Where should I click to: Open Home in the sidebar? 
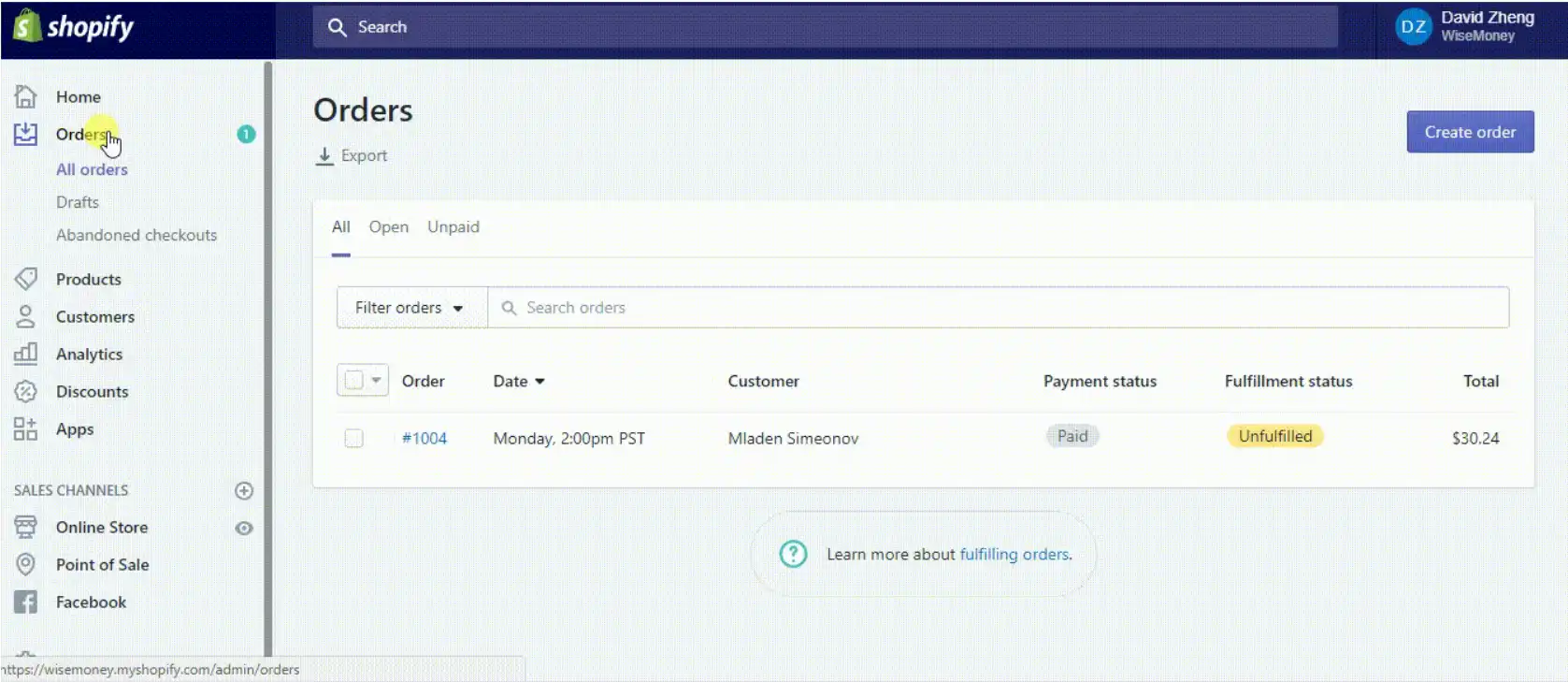(x=79, y=96)
